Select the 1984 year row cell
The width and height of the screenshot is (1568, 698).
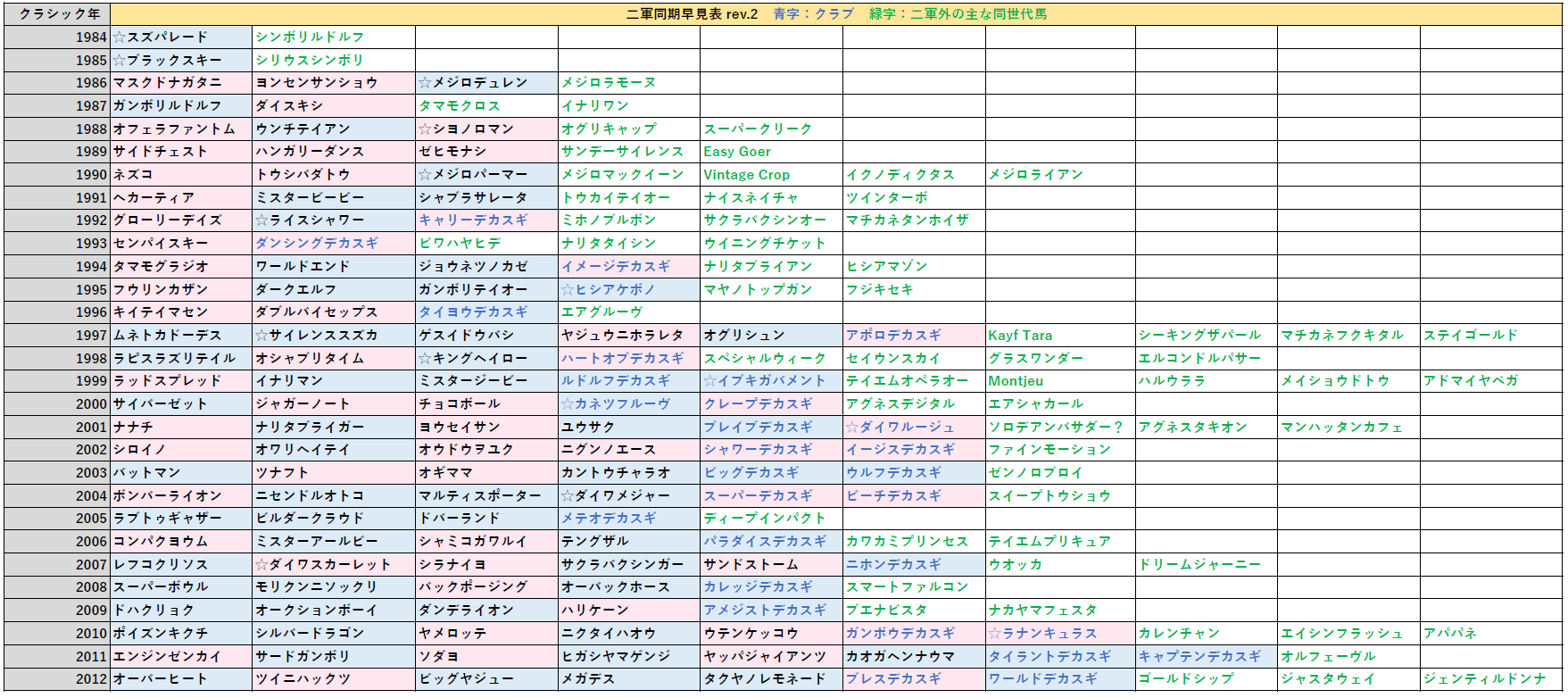coord(57,37)
